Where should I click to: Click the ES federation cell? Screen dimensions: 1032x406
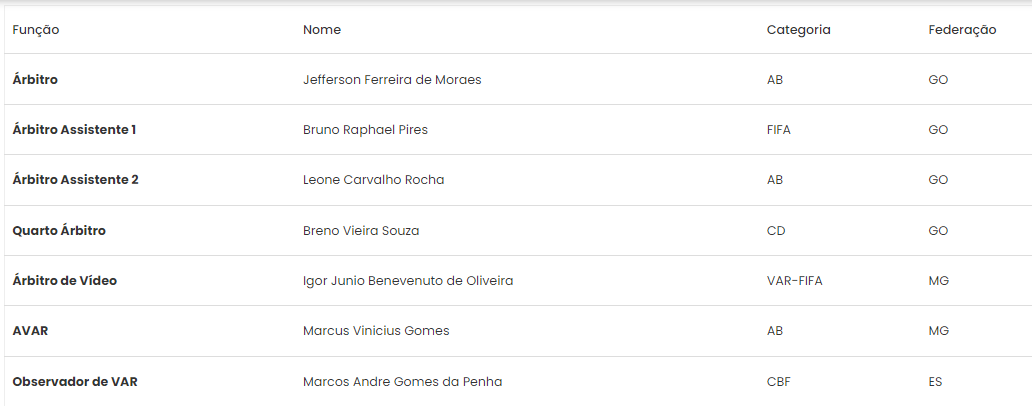[x=935, y=381]
